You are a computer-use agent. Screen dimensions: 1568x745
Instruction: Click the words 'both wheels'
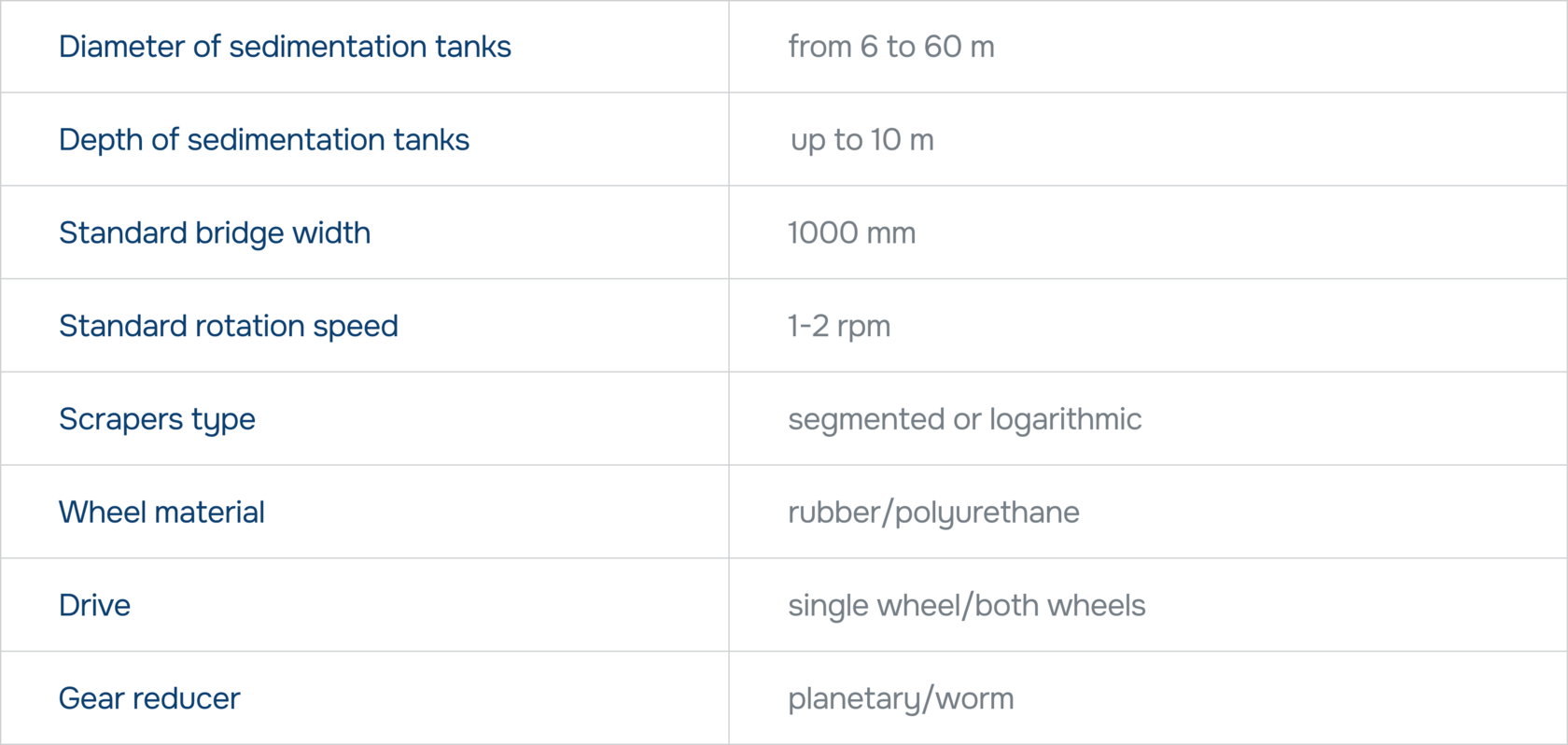click(x=1060, y=605)
